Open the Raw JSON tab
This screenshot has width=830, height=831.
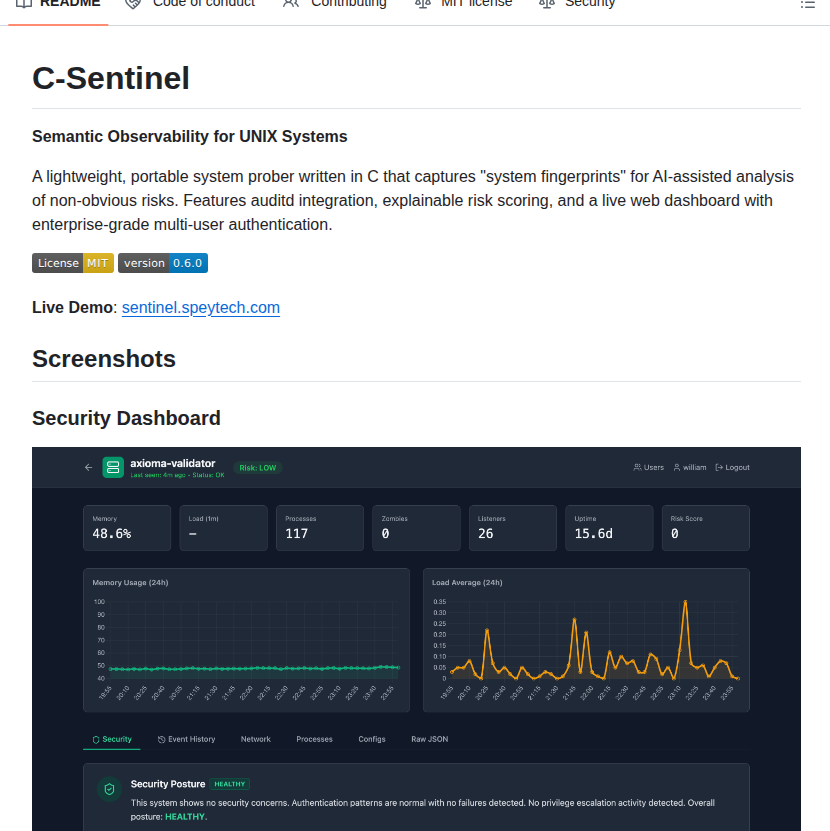coord(429,739)
